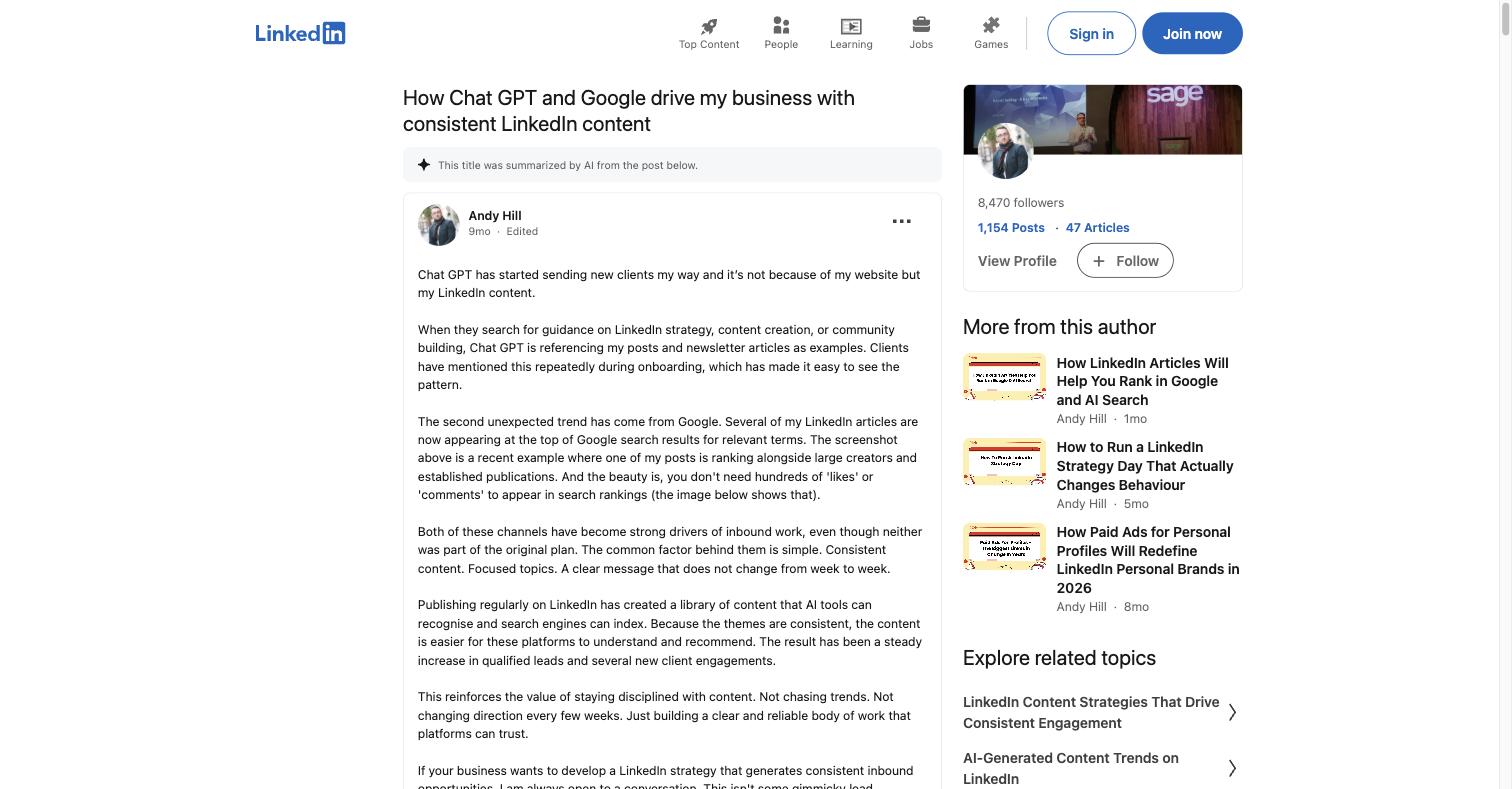1512x789 pixels.
Task: Open Andy Hill author name link
Action: (x=495, y=215)
